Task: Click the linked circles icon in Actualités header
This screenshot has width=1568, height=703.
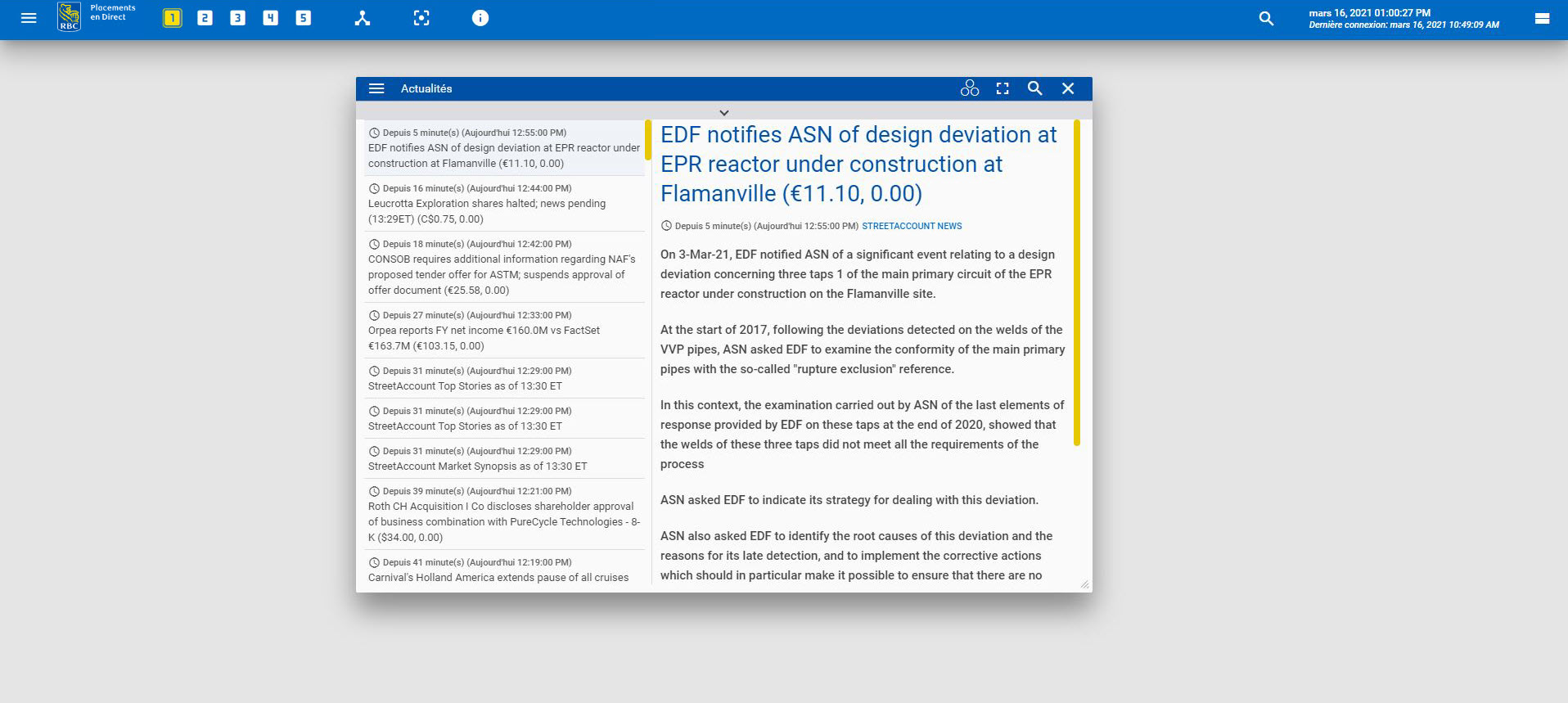Action: (x=970, y=88)
